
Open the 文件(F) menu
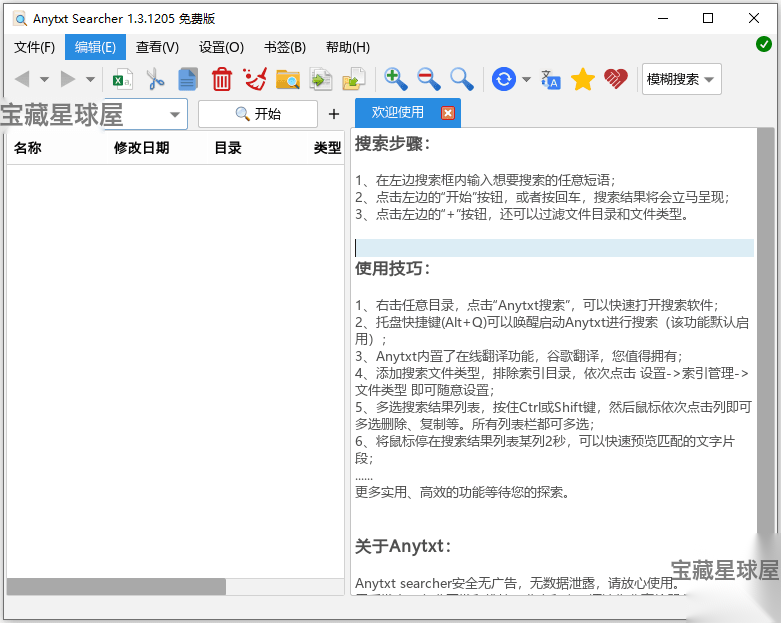point(34,47)
